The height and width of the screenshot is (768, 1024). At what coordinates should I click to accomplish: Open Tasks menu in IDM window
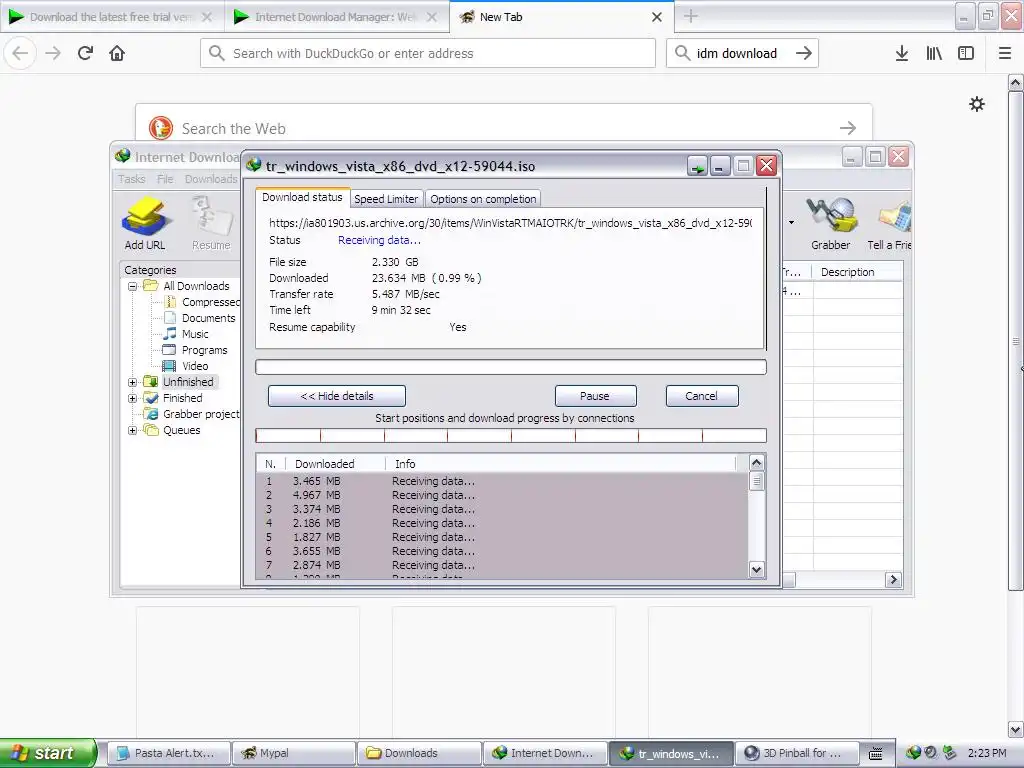click(131, 179)
